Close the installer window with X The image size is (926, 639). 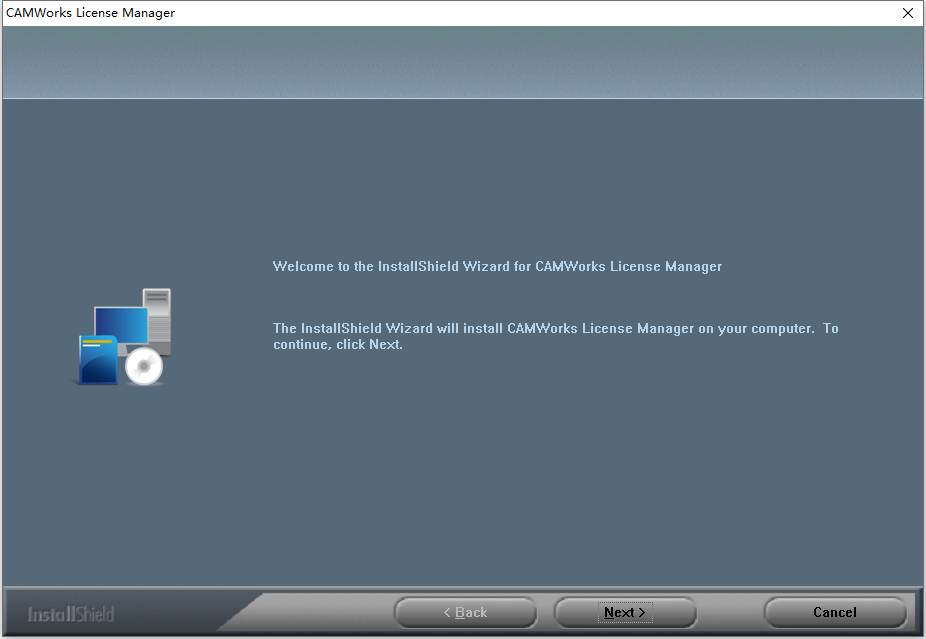tap(908, 13)
